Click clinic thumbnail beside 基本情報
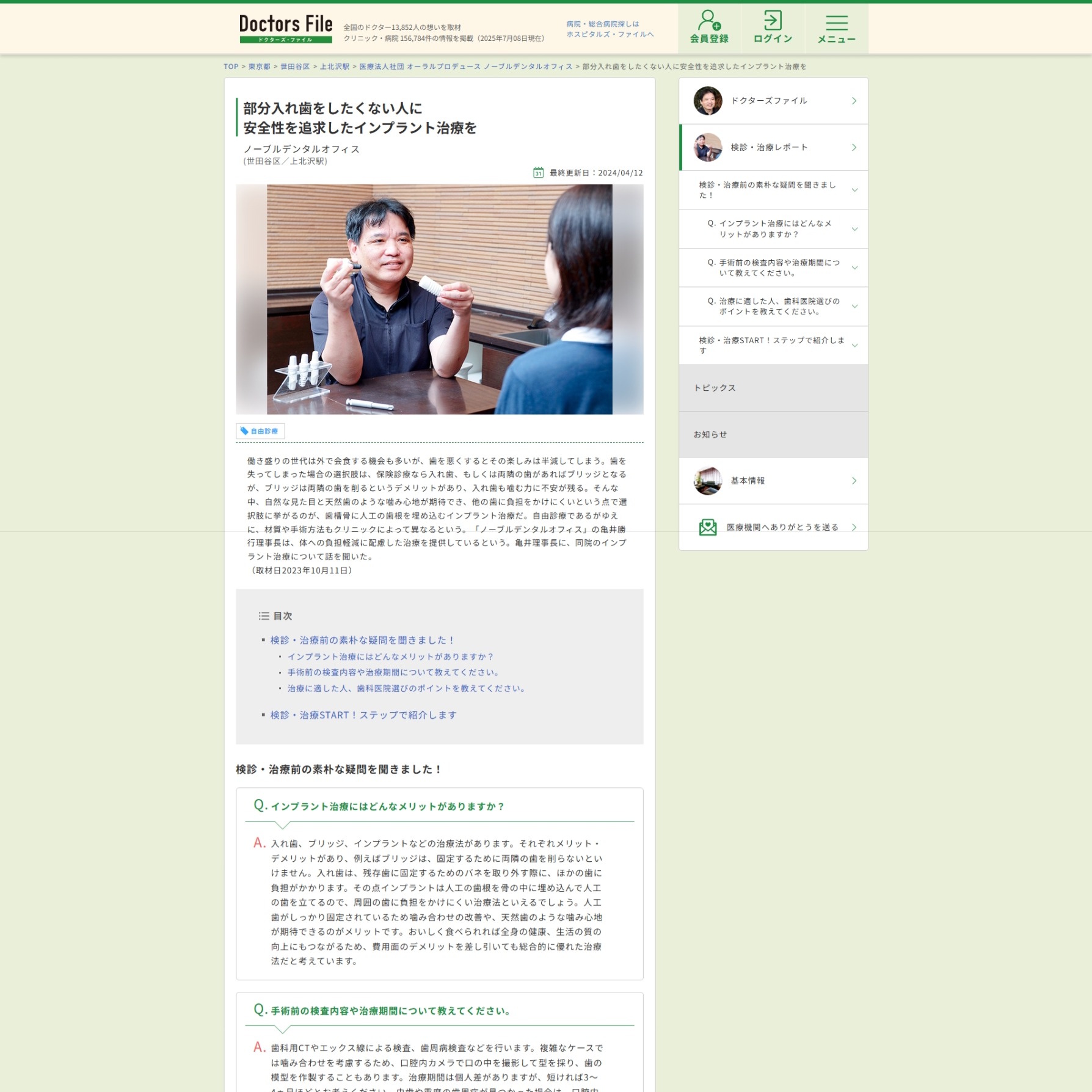This screenshot has width=1092, height=1092. click(708, 481)
